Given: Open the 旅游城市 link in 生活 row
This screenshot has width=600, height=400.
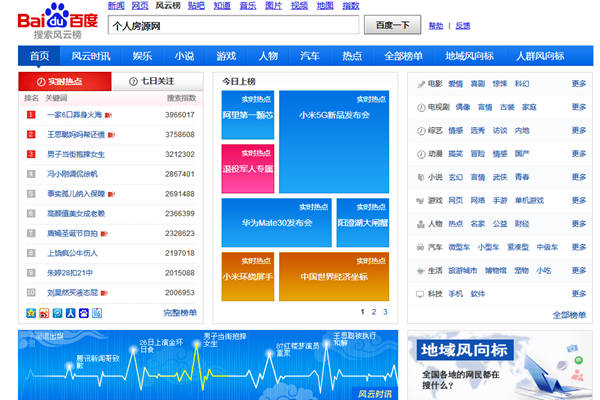Looking at the screenshot, I should (463, 271).
